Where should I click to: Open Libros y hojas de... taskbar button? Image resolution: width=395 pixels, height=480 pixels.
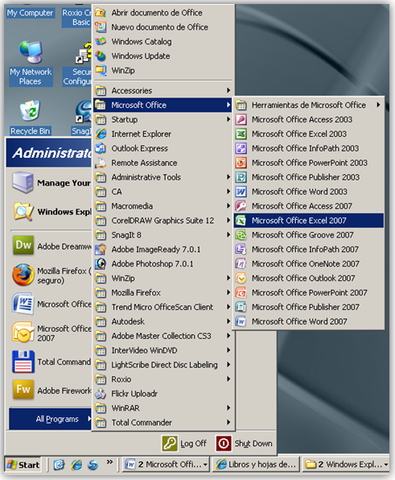point(255,464)
